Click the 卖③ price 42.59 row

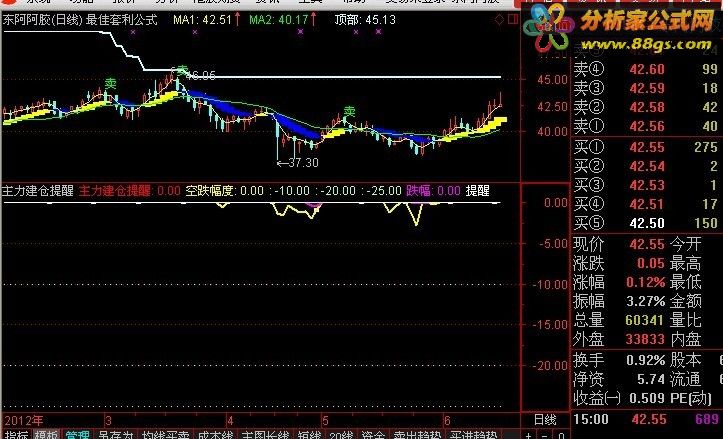(646, 88)
